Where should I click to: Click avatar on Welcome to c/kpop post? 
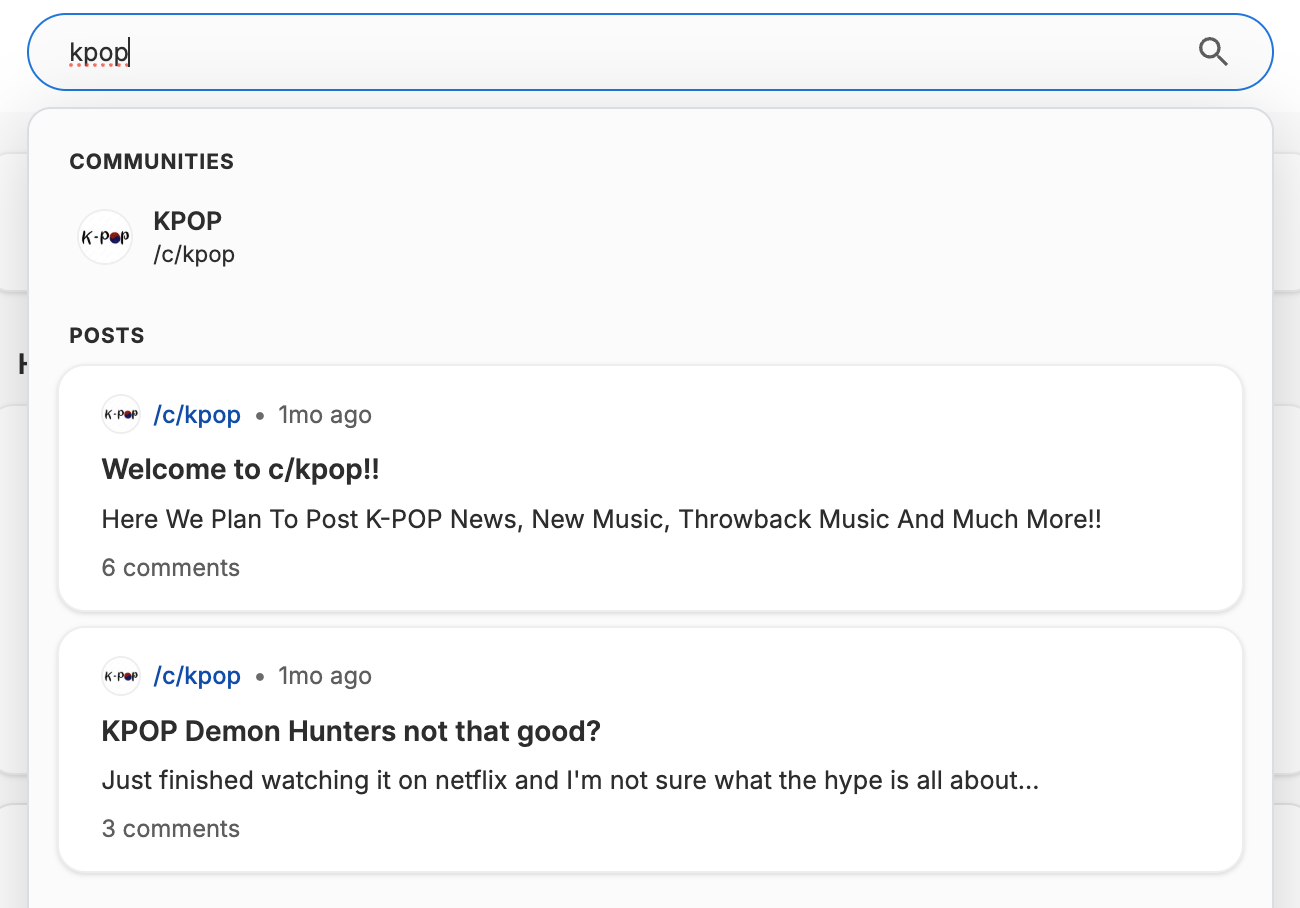pos(121,414)
